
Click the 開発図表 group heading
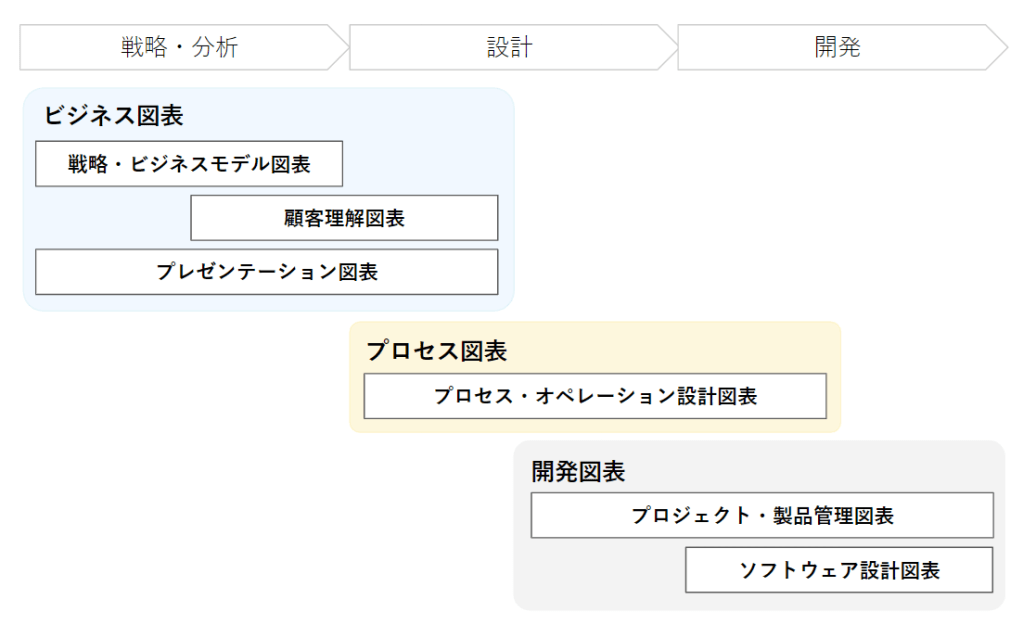pyautogui.click(x=578, y=471)
